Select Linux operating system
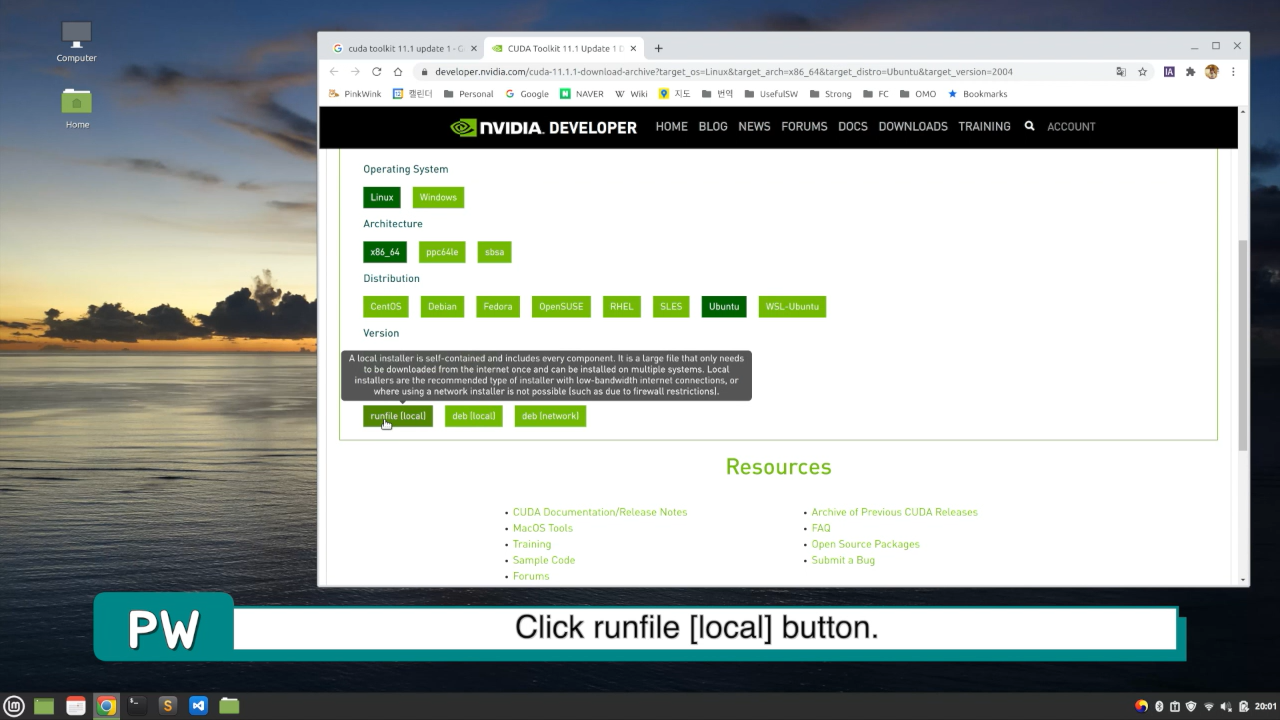Screen dimensions: 1280x720 [382, 197]
